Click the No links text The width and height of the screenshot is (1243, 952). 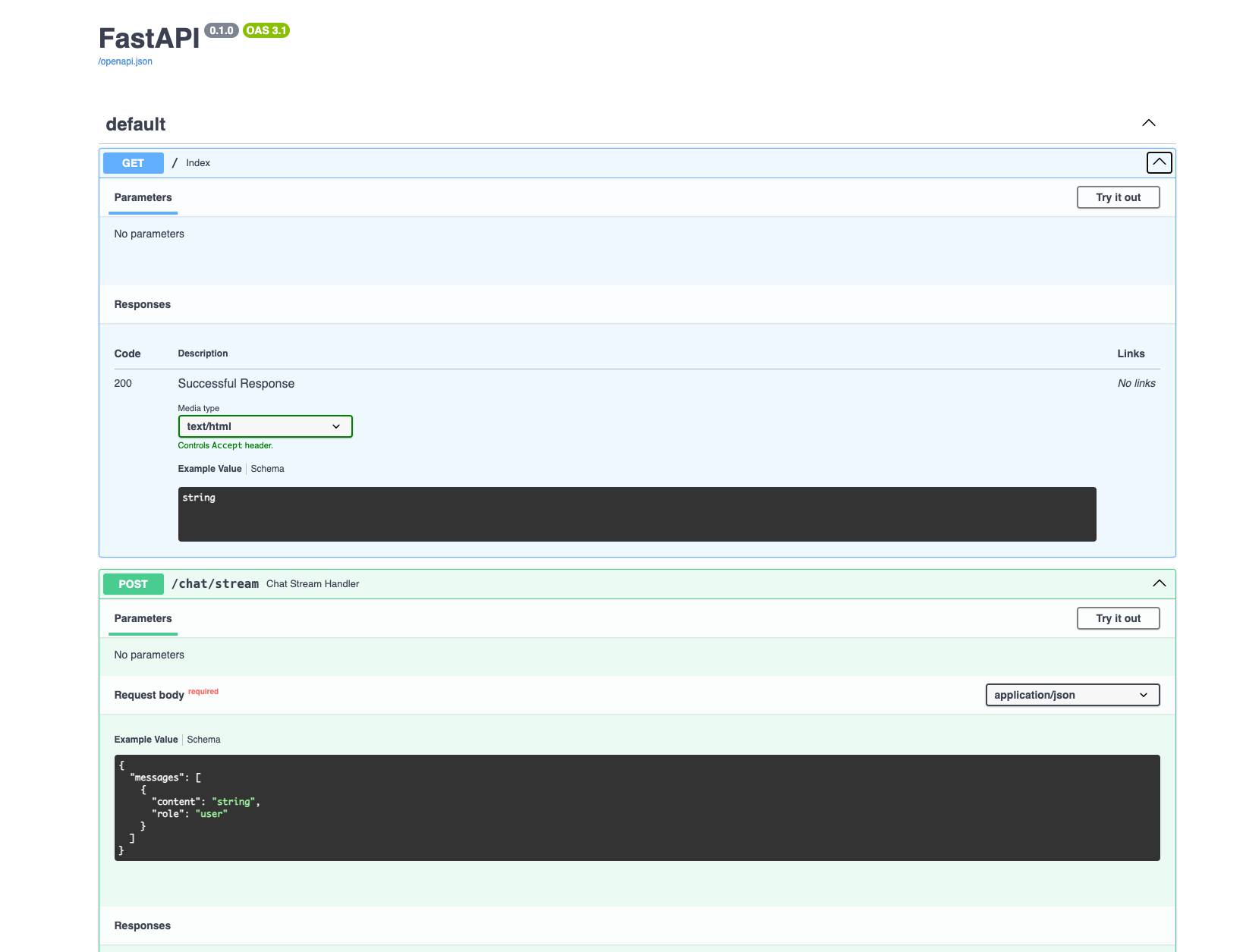[x=1137, y=383]
